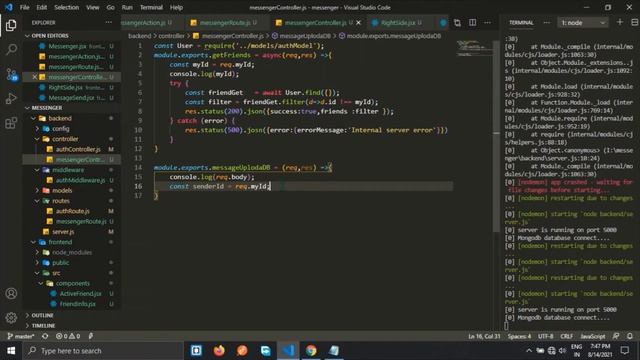Click Windows search box on taskbar
Image resolution: width=640 pixels, height=360 pixels.
(x=103, y=351)
